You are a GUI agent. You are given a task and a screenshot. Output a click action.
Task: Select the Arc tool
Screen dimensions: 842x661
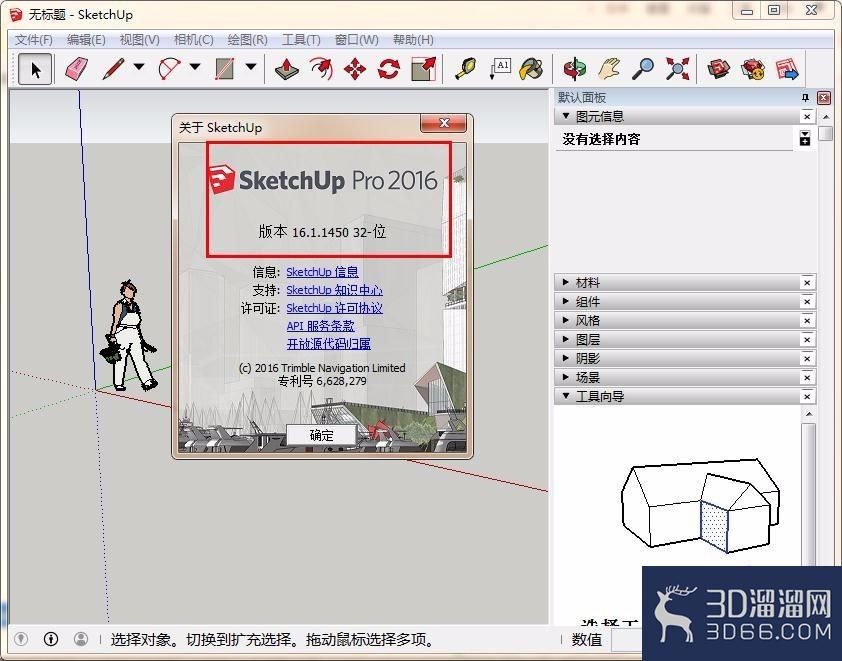click(x=169, y=69)
